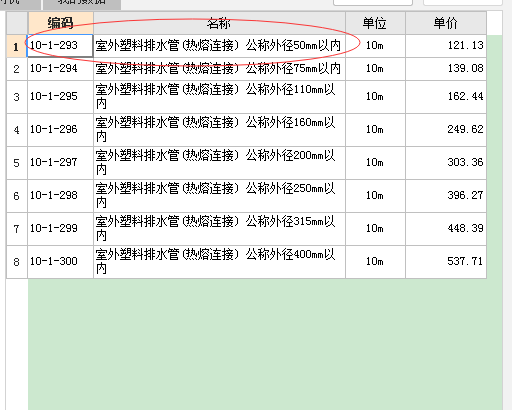Click the 单位 column header

[x=375, y=23]
